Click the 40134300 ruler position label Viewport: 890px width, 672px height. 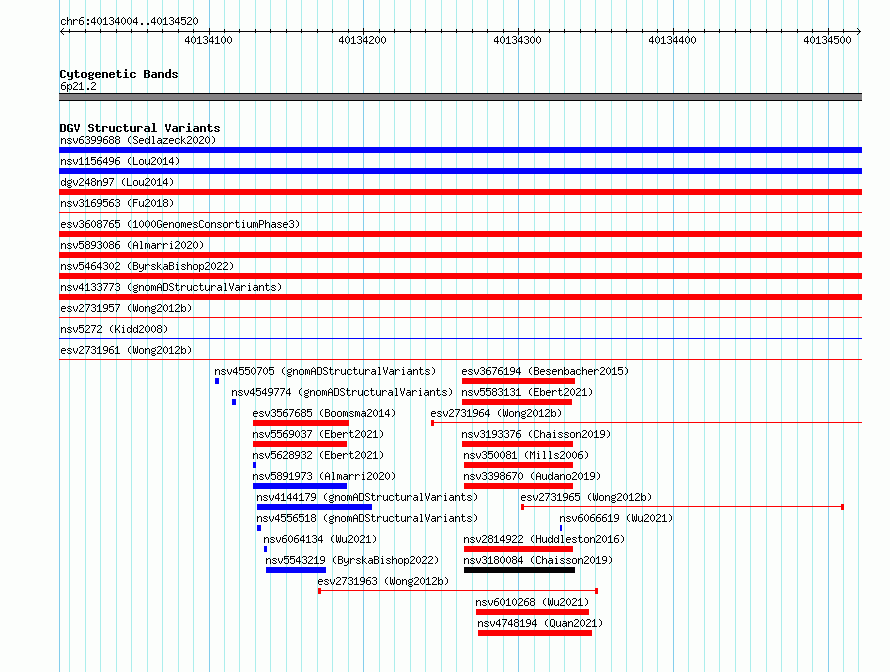click(517, 40)
